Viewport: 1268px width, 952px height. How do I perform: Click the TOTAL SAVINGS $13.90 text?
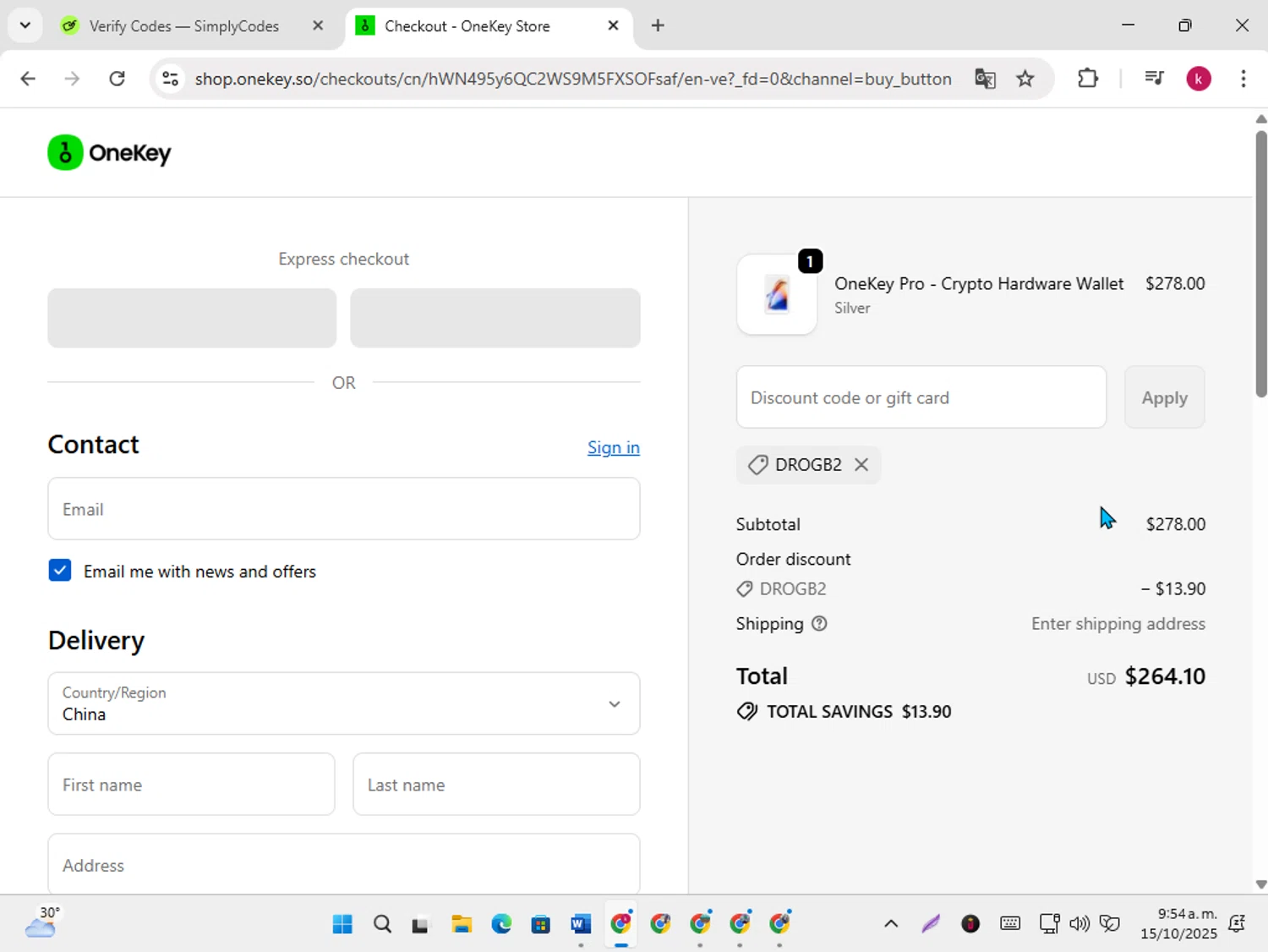tap(859, 712)
